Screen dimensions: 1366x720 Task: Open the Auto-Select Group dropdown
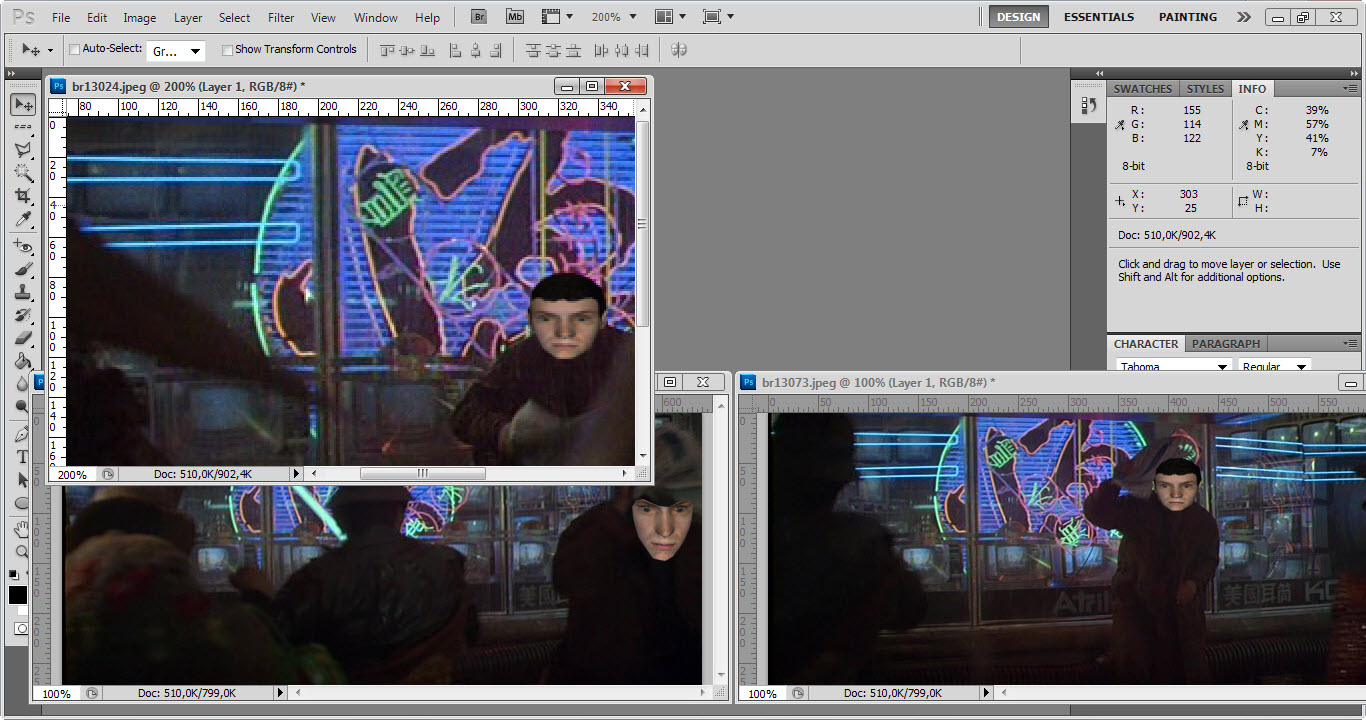click(x=176, y=51)
